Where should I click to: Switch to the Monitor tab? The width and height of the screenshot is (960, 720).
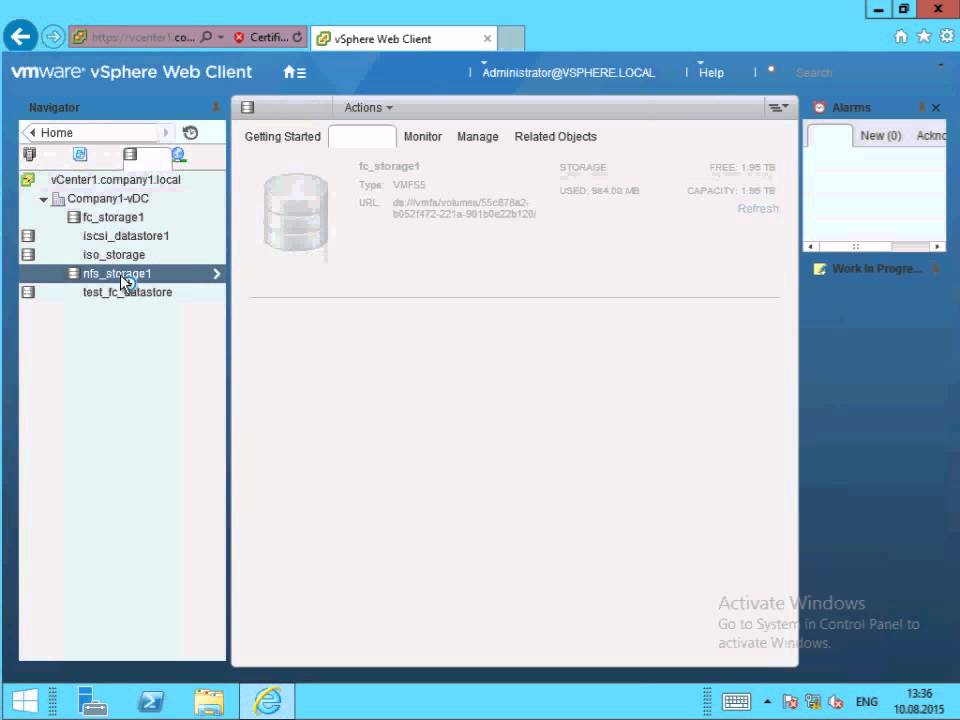(x=422, y=137)
